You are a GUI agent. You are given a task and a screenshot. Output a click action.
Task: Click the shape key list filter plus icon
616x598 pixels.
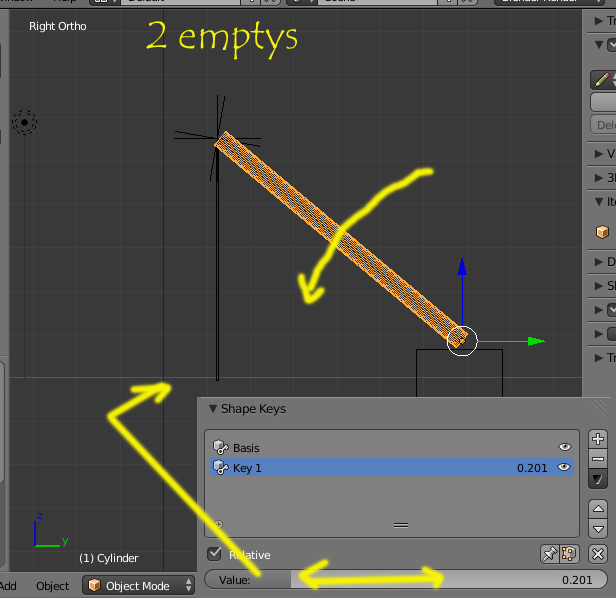tap(219, 524)
